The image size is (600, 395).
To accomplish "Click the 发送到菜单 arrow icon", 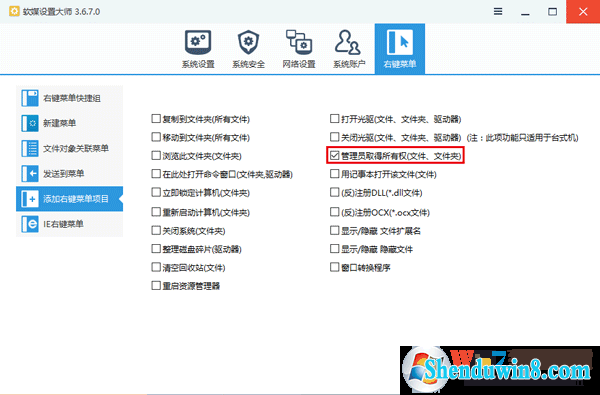I will (x=29, y=174).
